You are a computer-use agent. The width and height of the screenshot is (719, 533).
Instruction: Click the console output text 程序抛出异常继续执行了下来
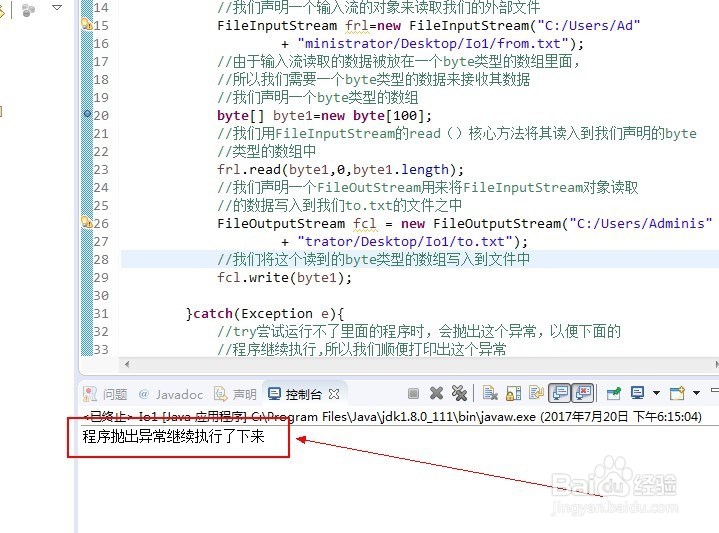(x=173, y=436)
